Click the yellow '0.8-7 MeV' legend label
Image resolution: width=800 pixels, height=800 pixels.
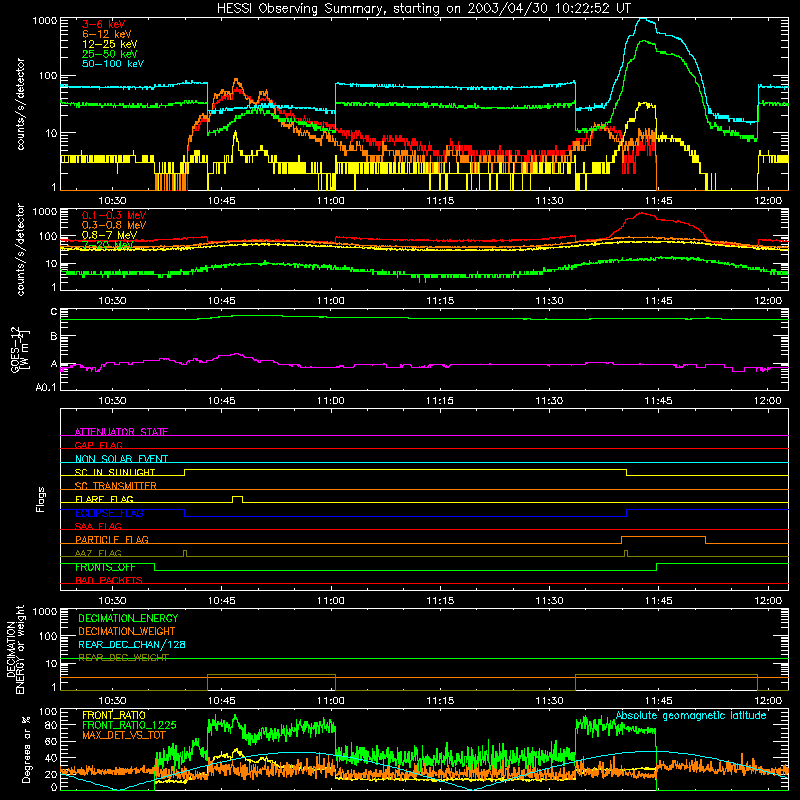click(x=110, y=235)
